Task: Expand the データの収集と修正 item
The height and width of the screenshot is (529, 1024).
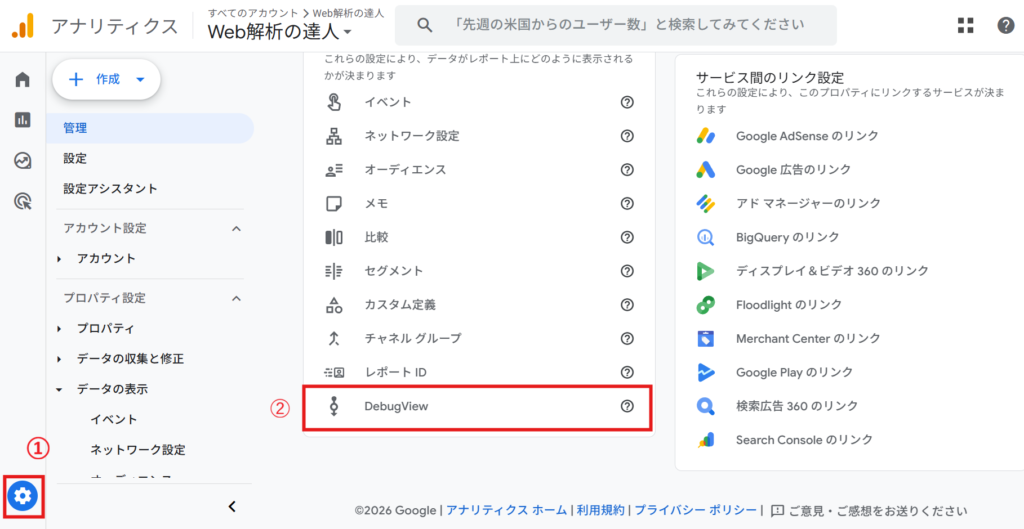Action: pos(59,359)
